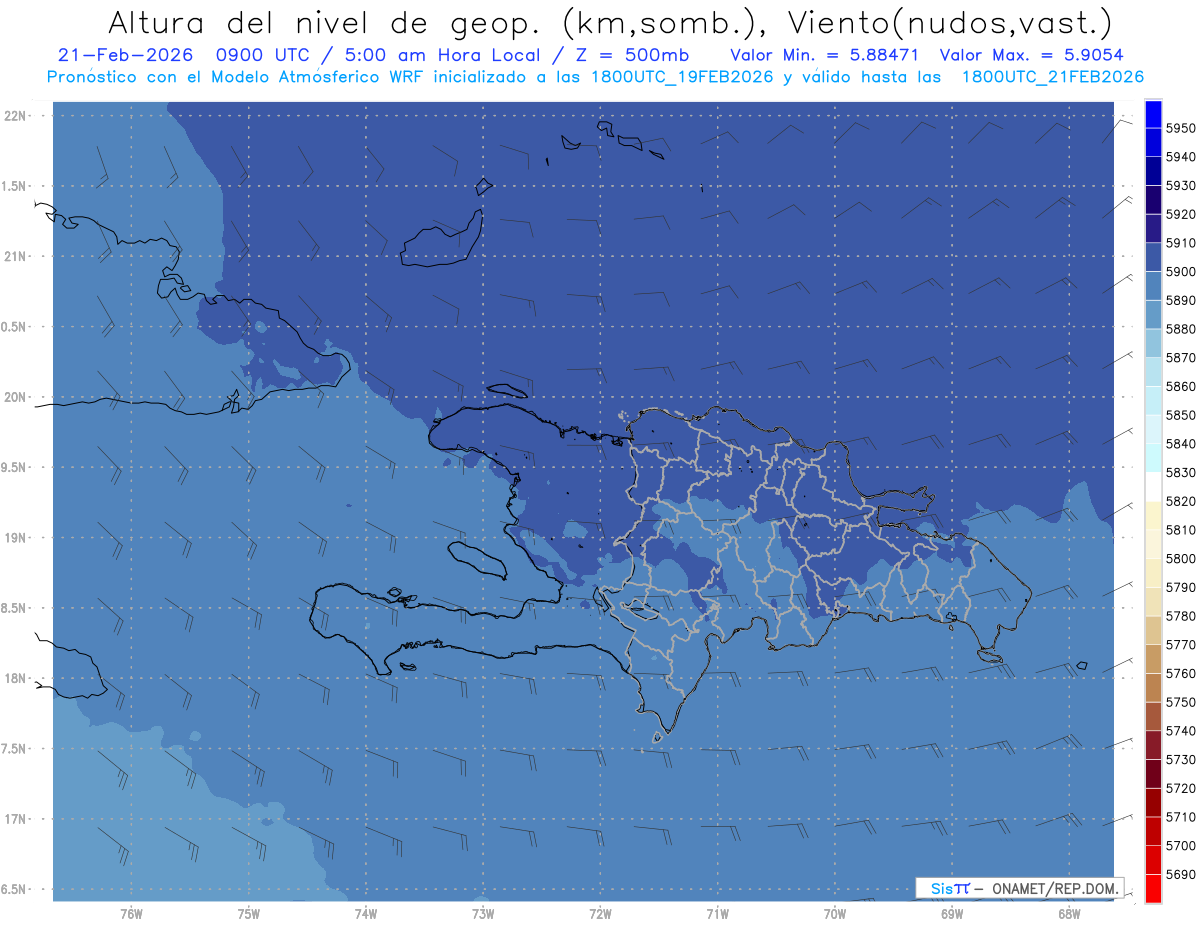The width and height of the screenshot is (1200, 927).
Task: Click the latitude label '20N'
Action: [x=16, y=397]
